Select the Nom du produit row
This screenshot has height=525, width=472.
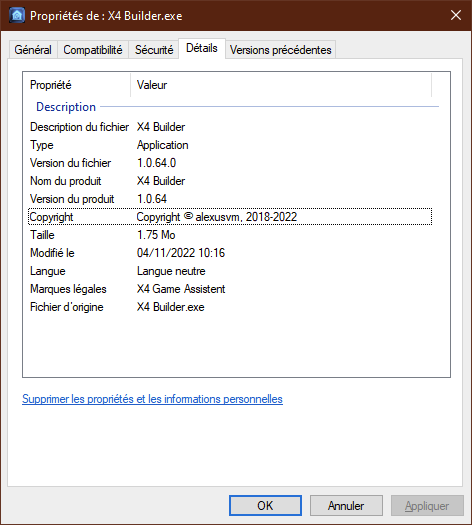pos(230,181)
